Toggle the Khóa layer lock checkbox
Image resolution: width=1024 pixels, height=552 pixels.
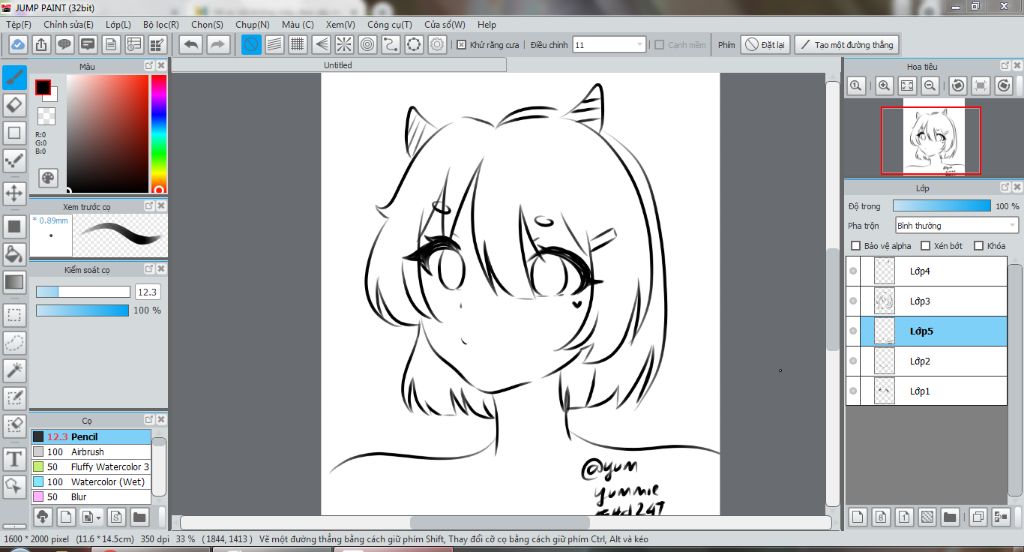tap(978, 246)
